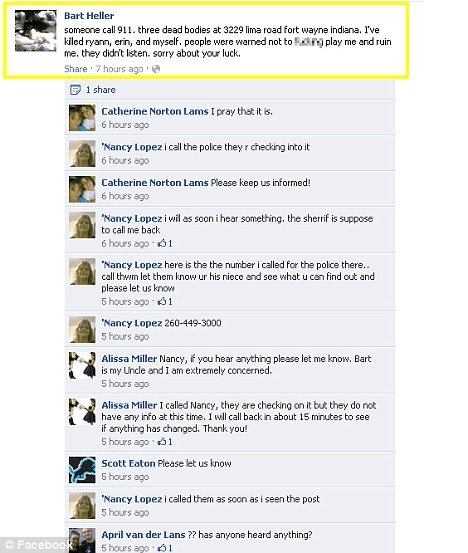Click Catherine Norton Lams name on 'I pray' comment
The width and height of the screenshot is (468, 553).
pos(154,111)
